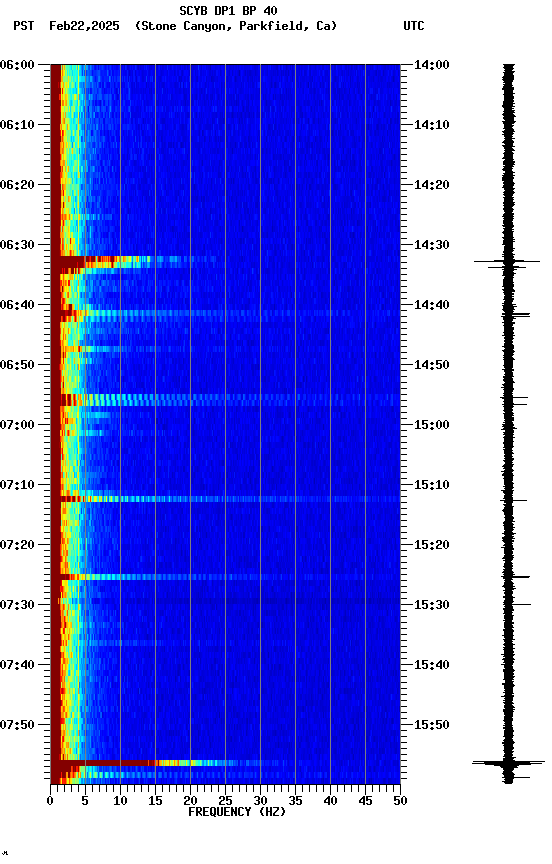
Task: Click the PST time label 07:50
Action: 17,725
